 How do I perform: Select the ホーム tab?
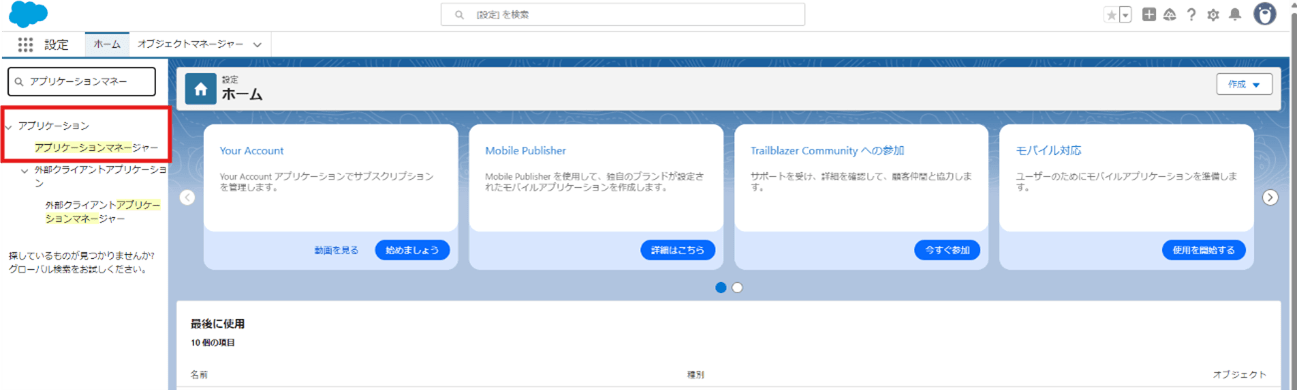[107, 45]
